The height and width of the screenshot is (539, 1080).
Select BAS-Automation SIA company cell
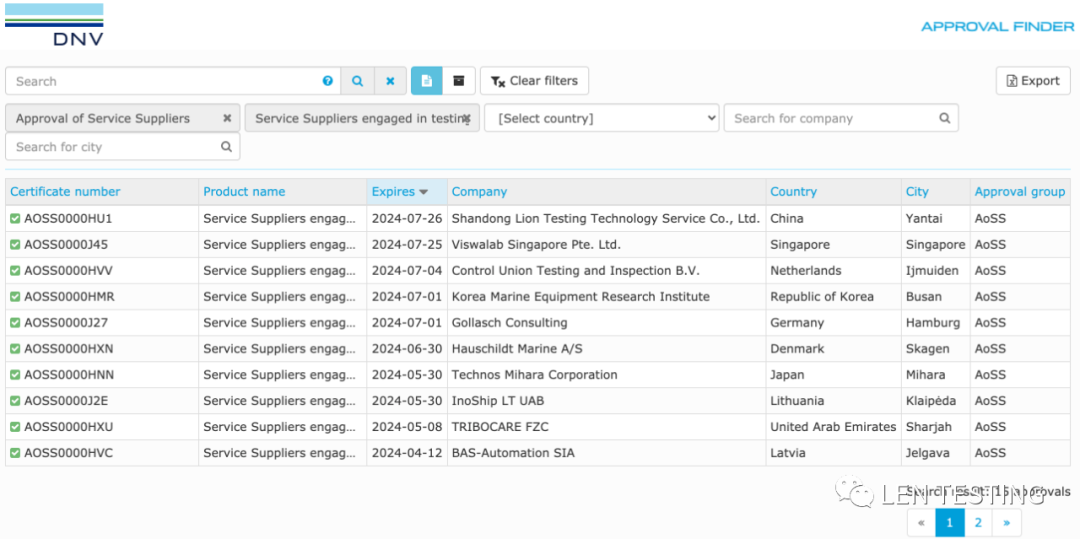click(512, 453)
